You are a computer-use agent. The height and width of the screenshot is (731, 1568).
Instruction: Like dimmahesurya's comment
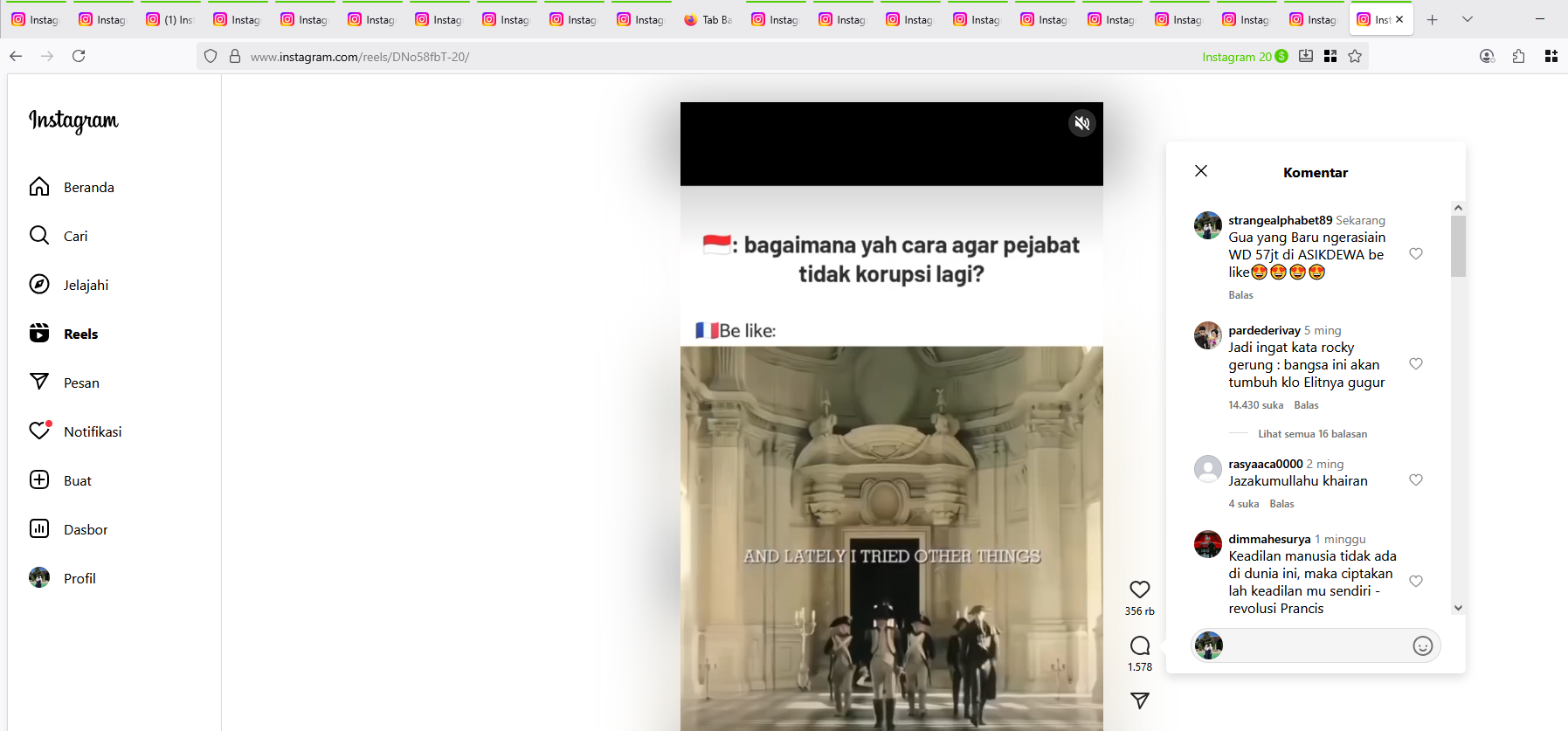1416,582
